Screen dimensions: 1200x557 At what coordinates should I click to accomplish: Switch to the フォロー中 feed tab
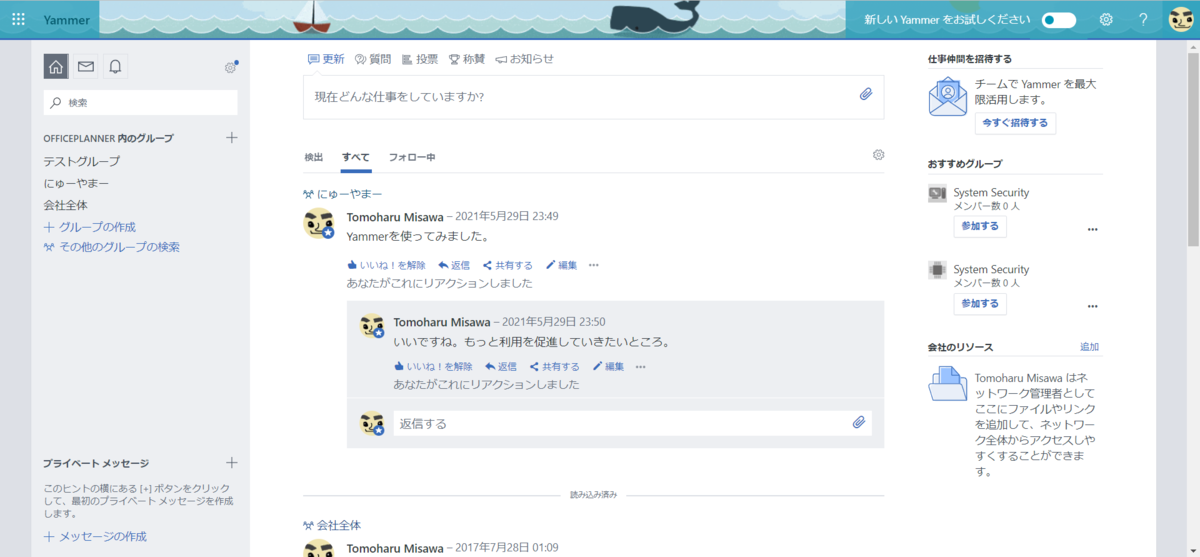click(412, 157)
